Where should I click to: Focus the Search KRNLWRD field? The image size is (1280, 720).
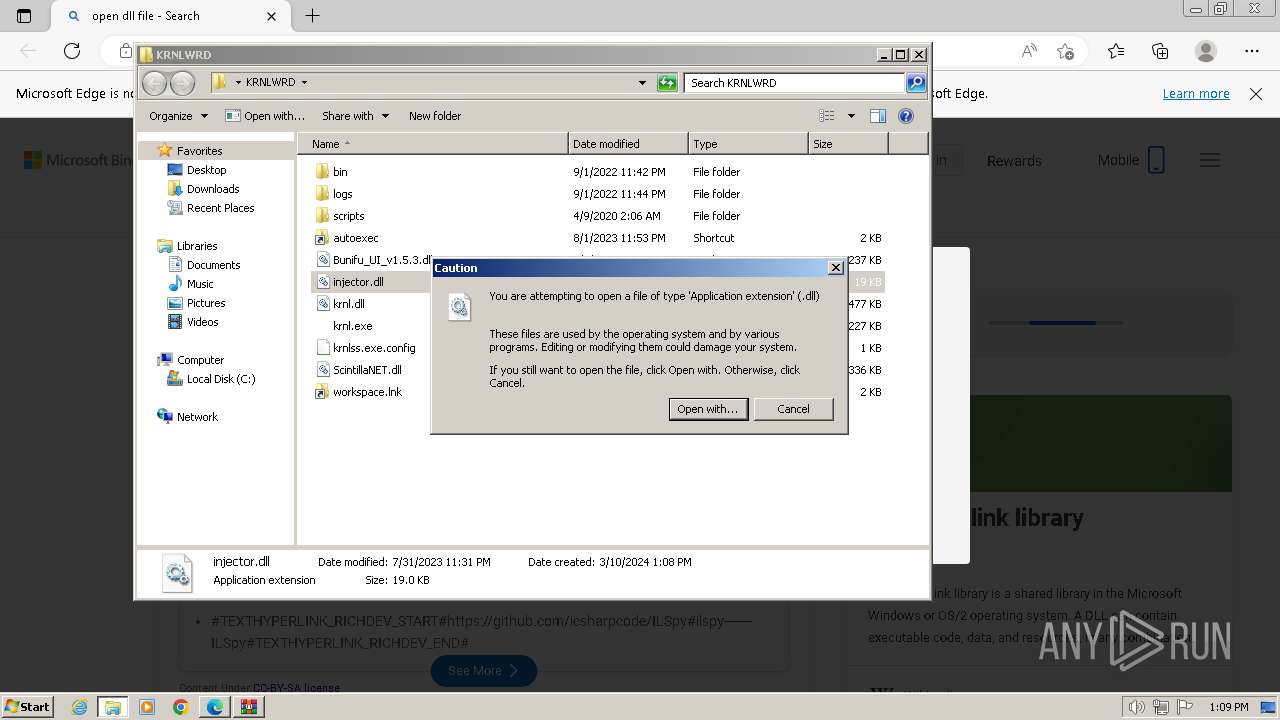pyautogui.click(x=795, y=83)
